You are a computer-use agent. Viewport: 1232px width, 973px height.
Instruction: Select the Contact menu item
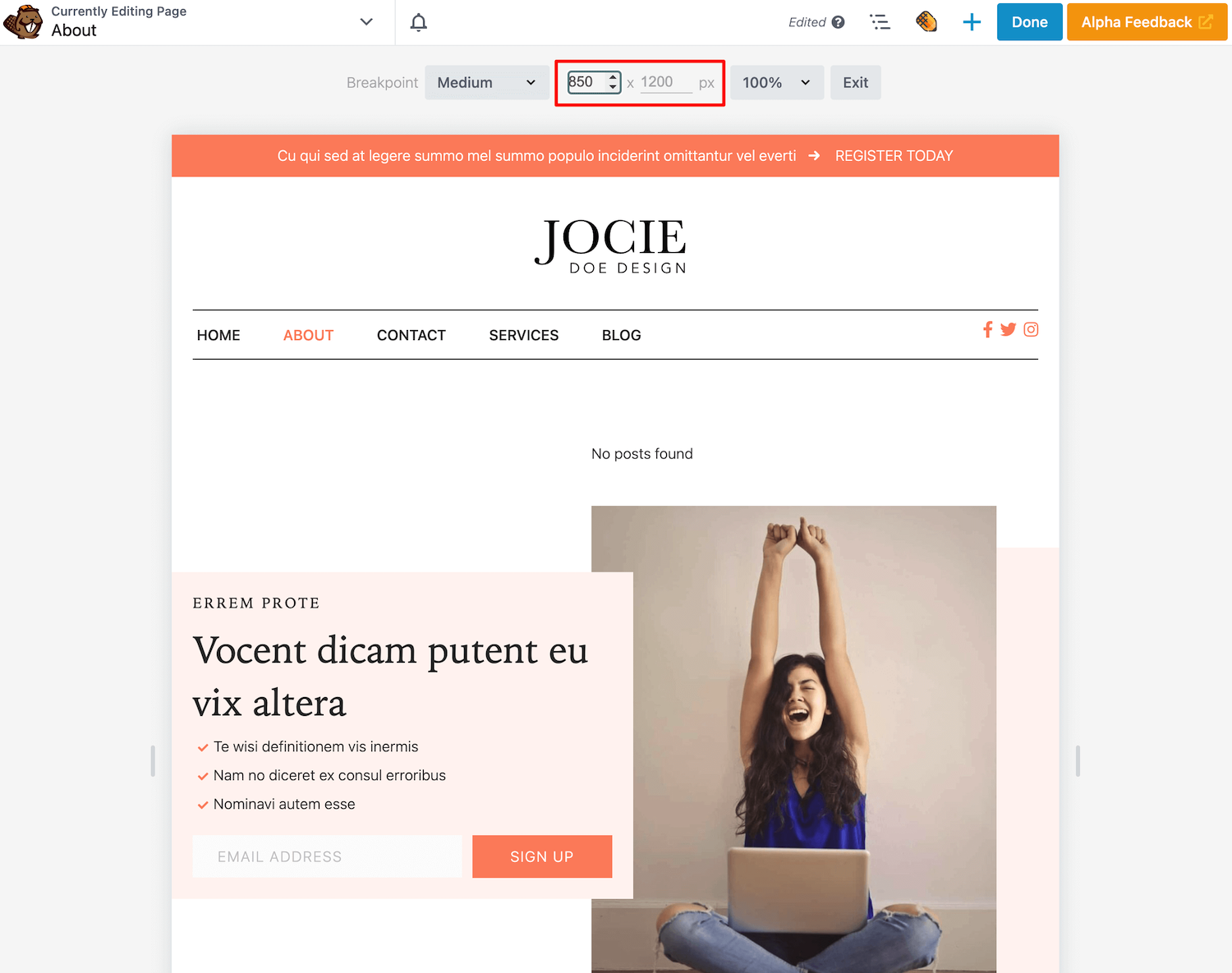(x=411, y=335)
